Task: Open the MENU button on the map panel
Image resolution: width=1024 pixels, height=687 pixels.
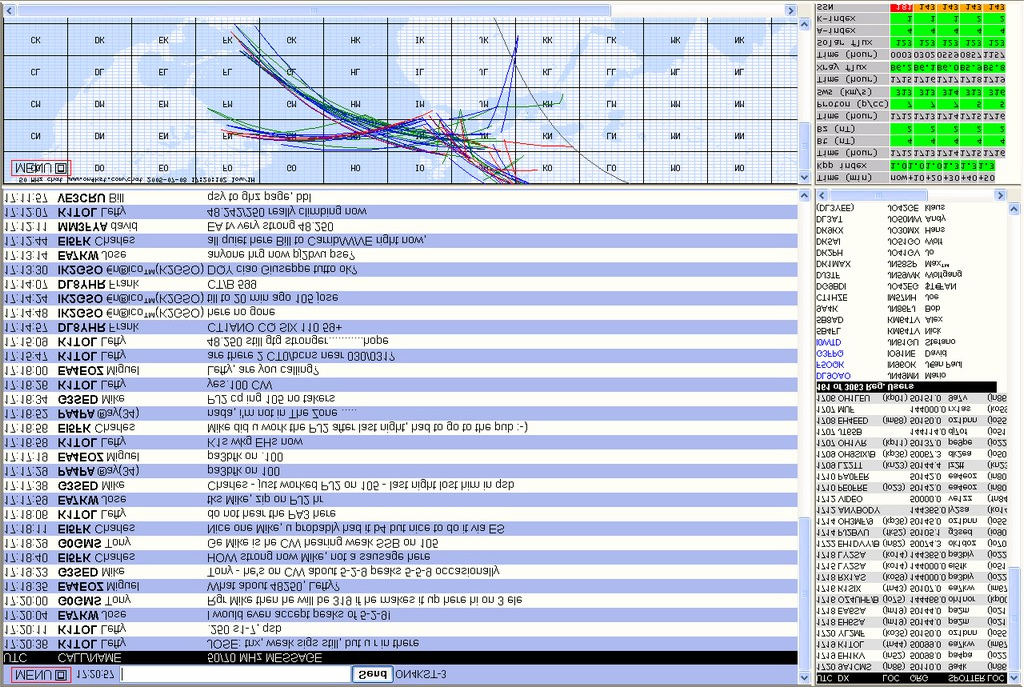Action: click(41, 168)
